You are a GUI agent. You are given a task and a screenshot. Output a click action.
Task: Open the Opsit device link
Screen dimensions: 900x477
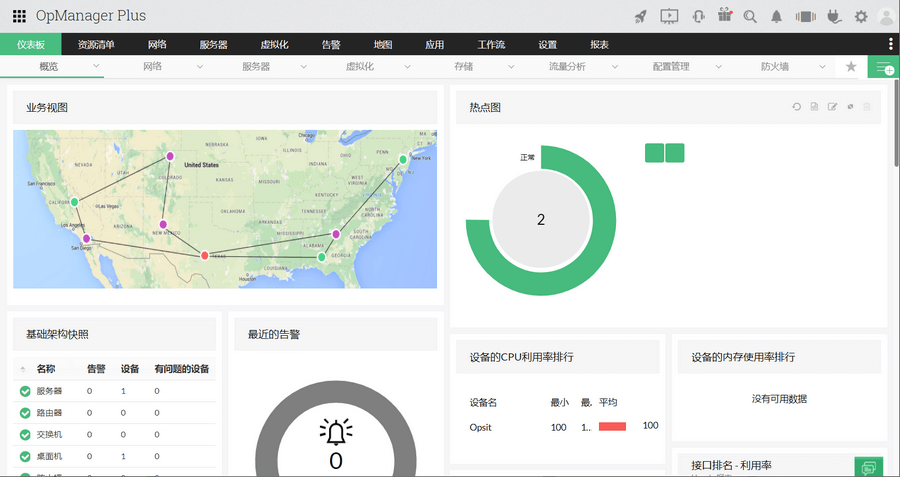point(480,427)
